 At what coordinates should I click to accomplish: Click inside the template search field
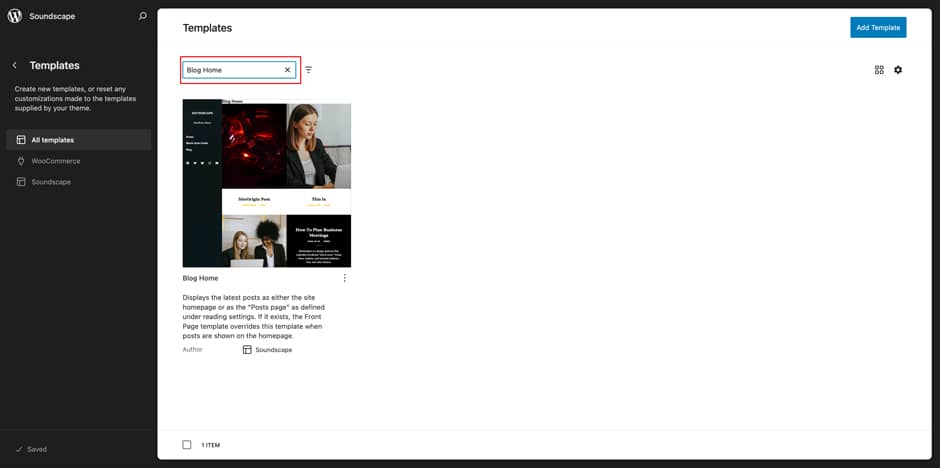[232, 70]
